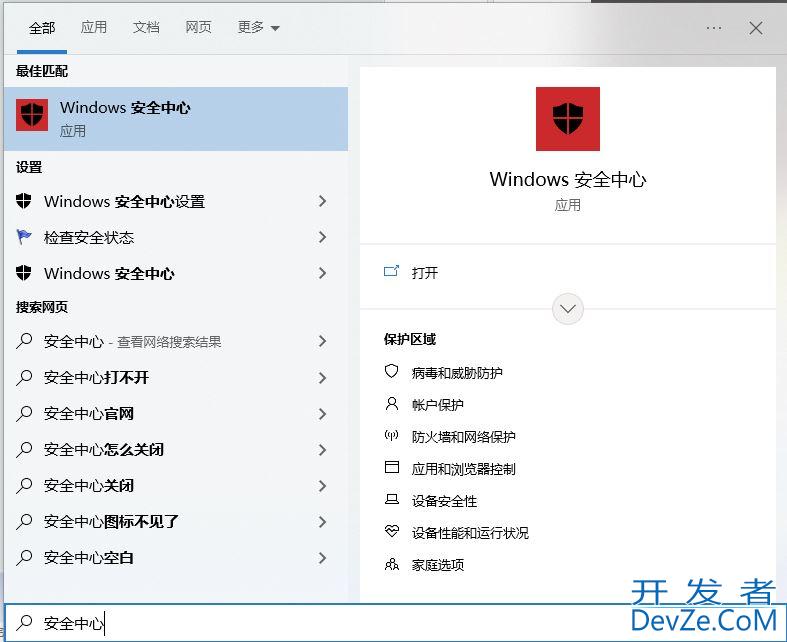Click shield icon beside Windows 安全中心设置
The height and width of the screenshot is (642, 787).
24,201
